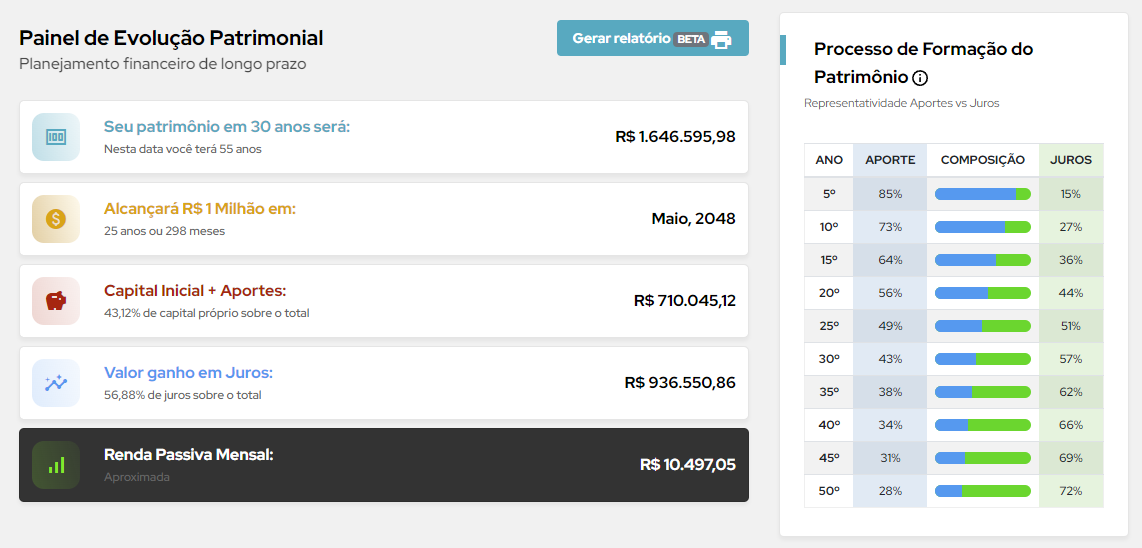Image resolution: width=1142 pixels, height=548 pixels.
Task: Click the R$ 1.646.595,98 patrimônio value
Action: click(x=675, y=137)
